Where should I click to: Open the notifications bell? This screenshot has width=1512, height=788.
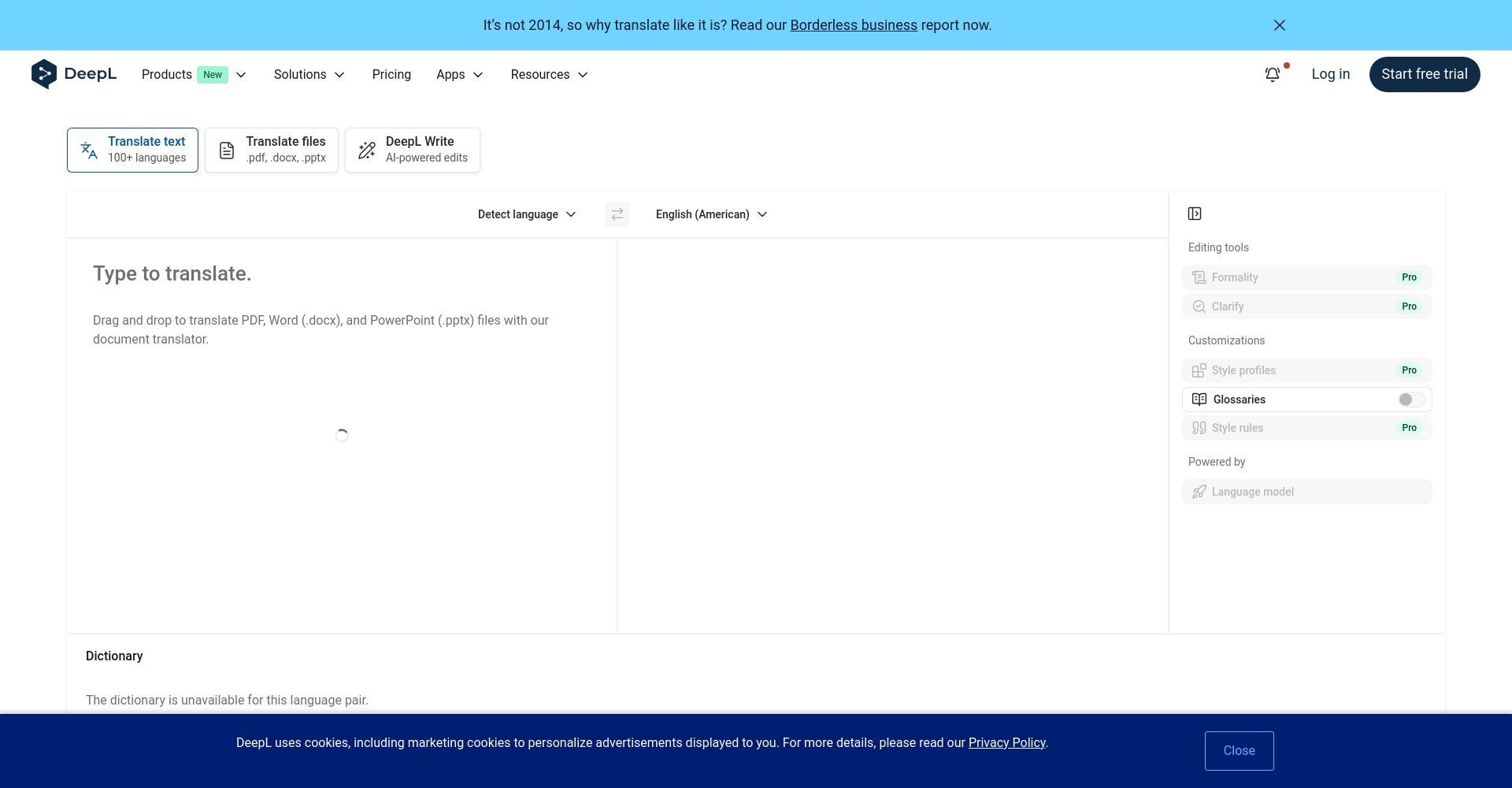pyautogui.click(x=1273, y=74)
